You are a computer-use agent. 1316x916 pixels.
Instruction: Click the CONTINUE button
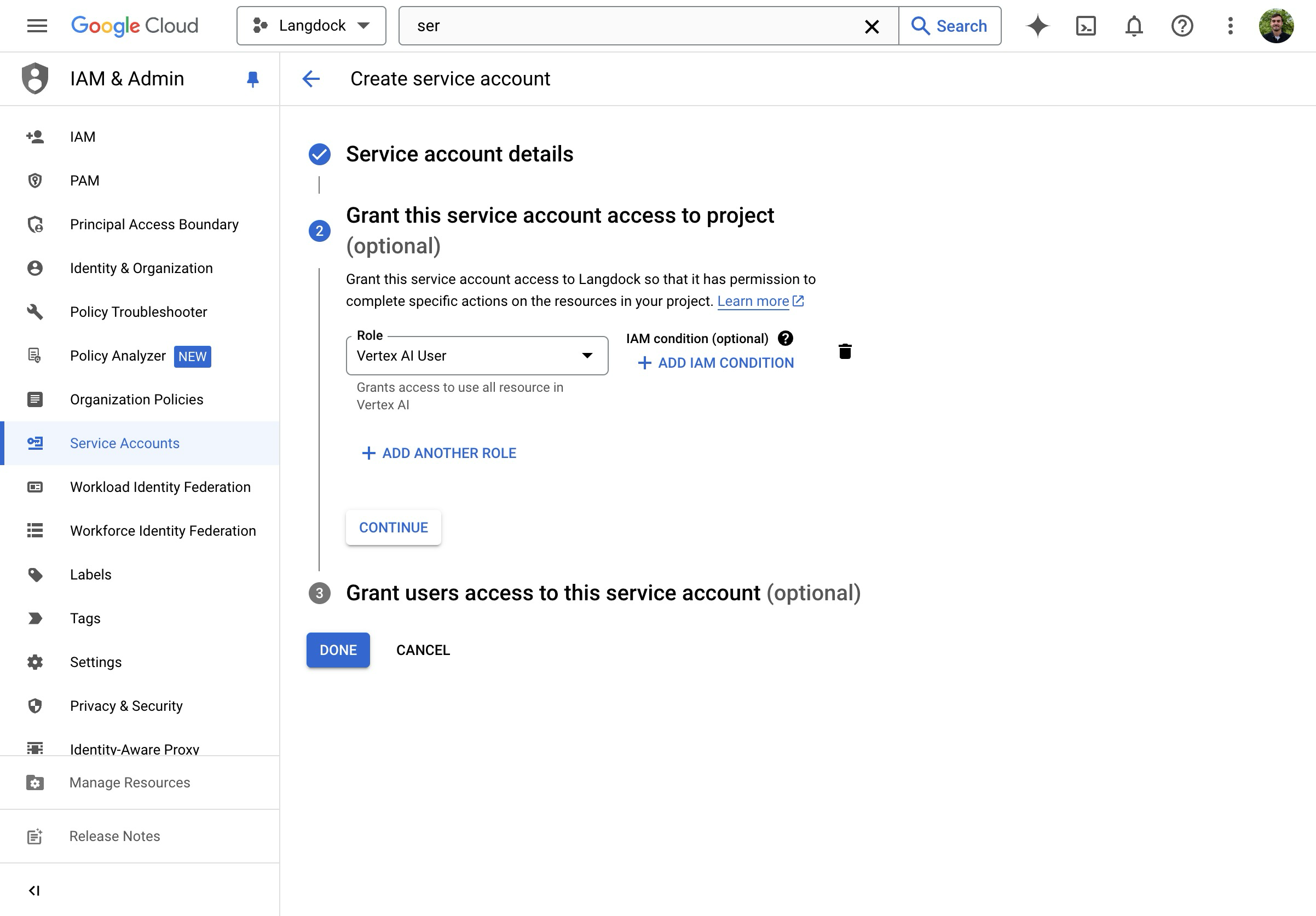393,527
